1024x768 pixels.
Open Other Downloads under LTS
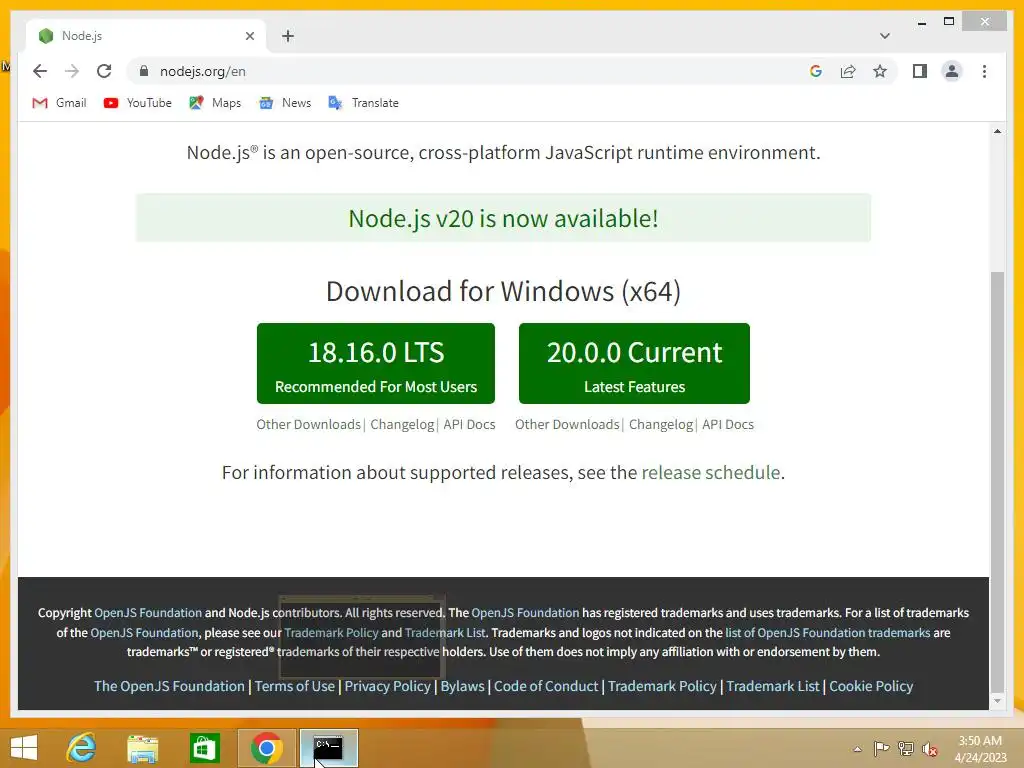point(308,424)
